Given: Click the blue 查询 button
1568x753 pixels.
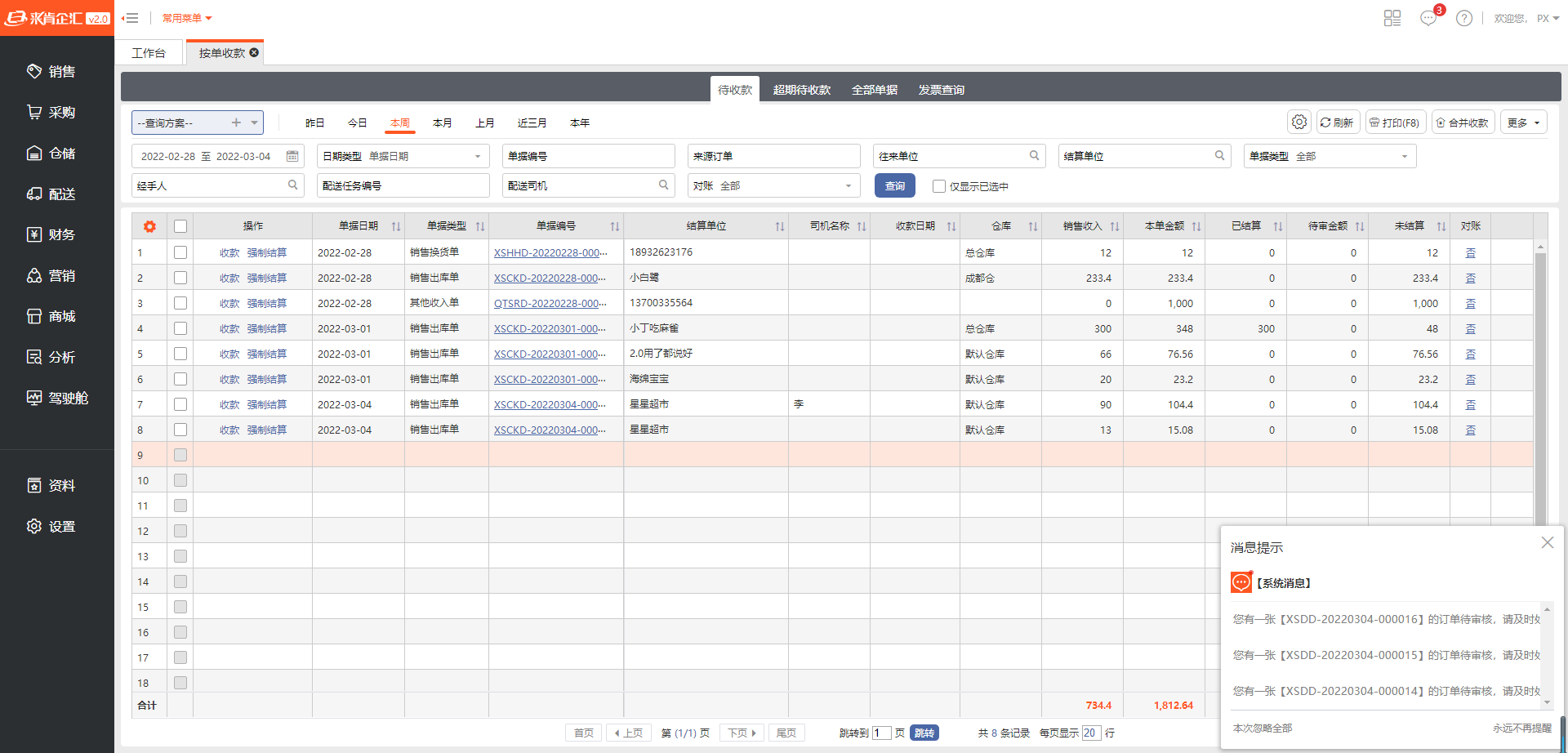Looking at the screenshot, I should [894, 186].
